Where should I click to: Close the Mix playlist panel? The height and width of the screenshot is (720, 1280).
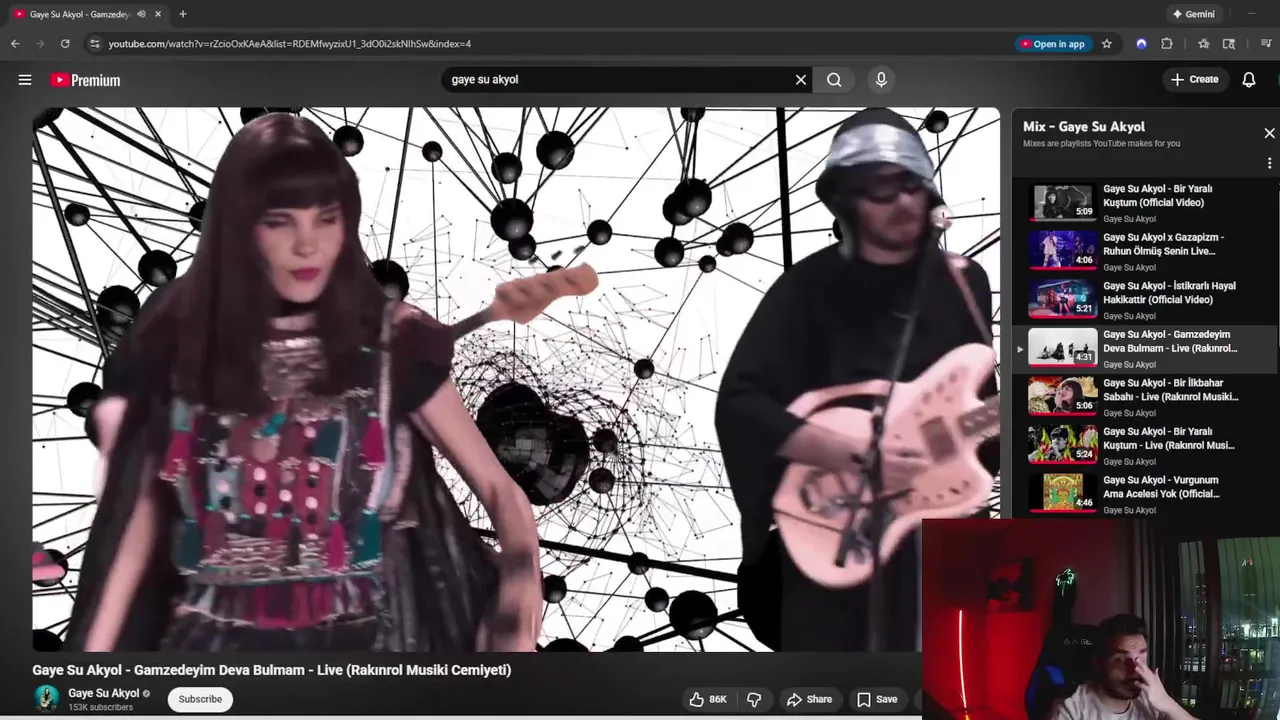coord(1270,133)
